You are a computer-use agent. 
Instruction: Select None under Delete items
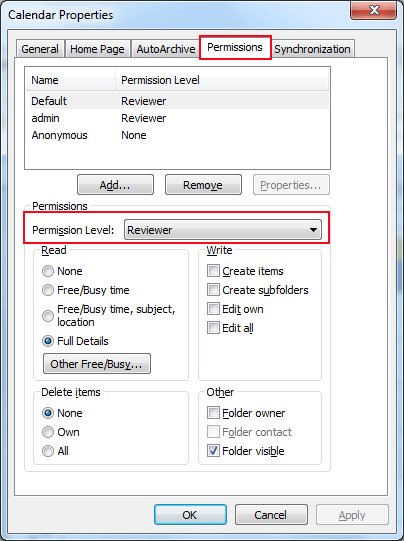48,413
